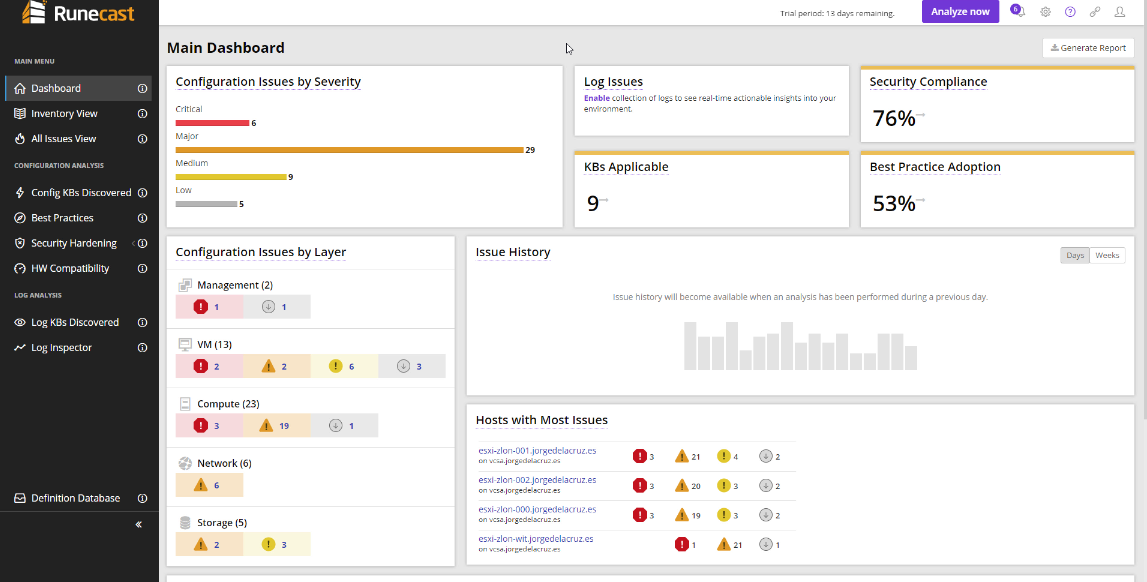Click the Analyze now button
Viewport: 1147px width, 582px height.
[960, 12]
